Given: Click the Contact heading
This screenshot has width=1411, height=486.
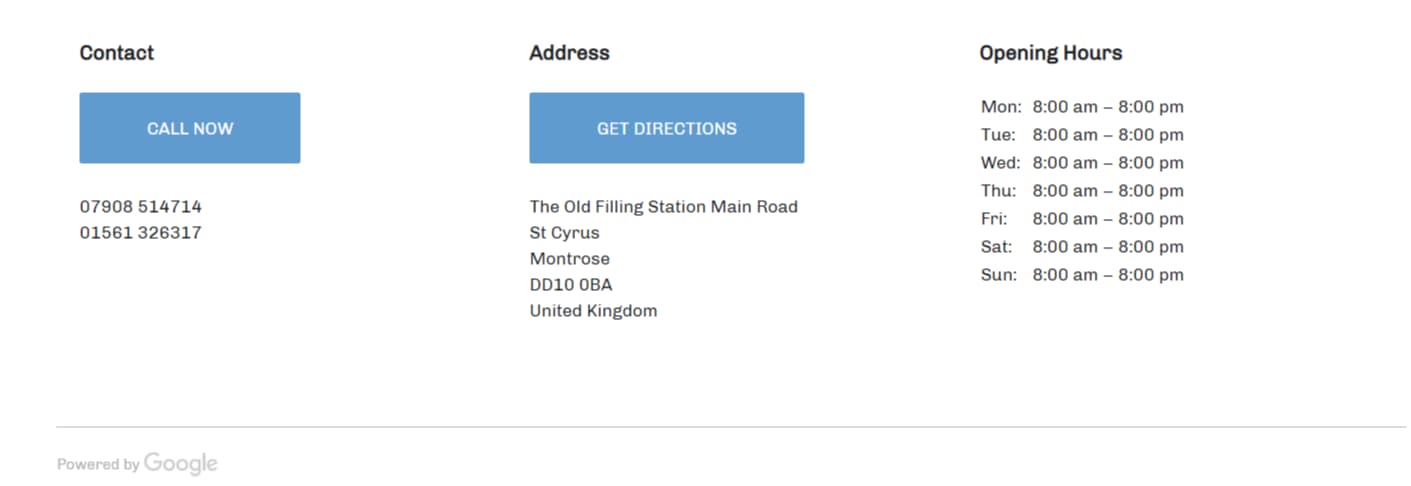Looking at the screenshot, I should [x=117, y=53].
